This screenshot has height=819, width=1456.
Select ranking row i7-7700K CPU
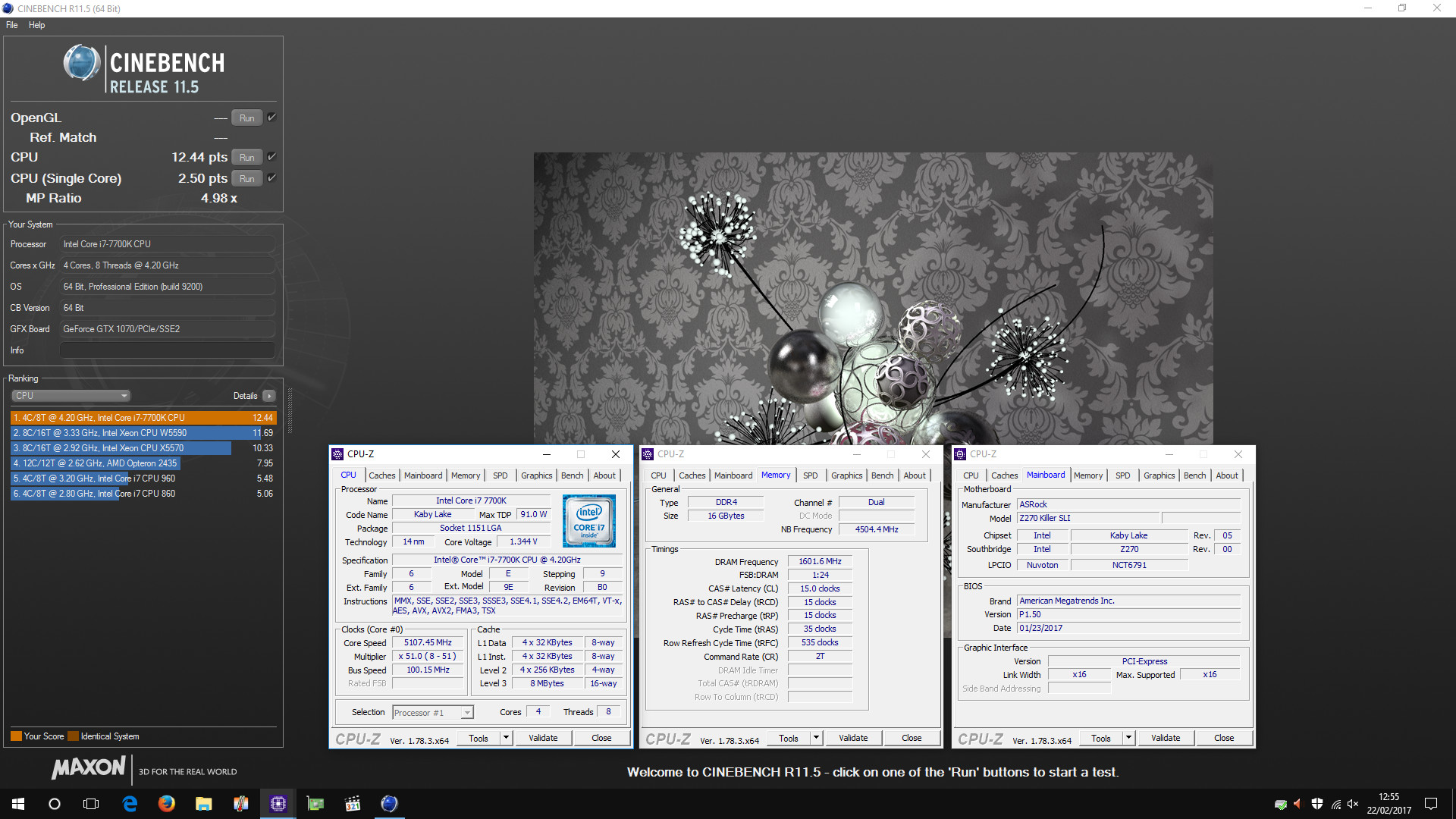pyautogui.click(x=143, y=418)
